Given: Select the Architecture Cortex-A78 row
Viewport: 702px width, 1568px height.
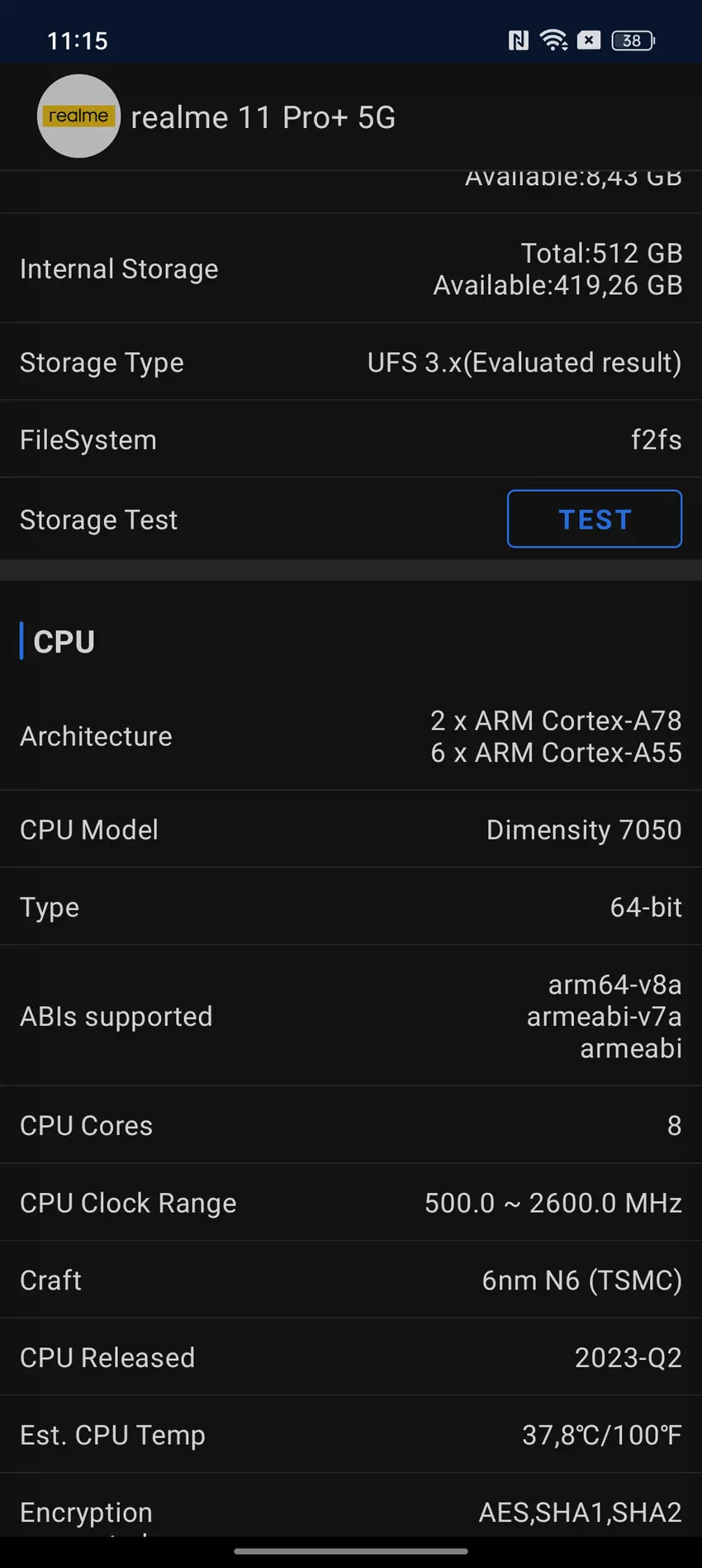Looking at the screenshot, I should pos(351,737).
